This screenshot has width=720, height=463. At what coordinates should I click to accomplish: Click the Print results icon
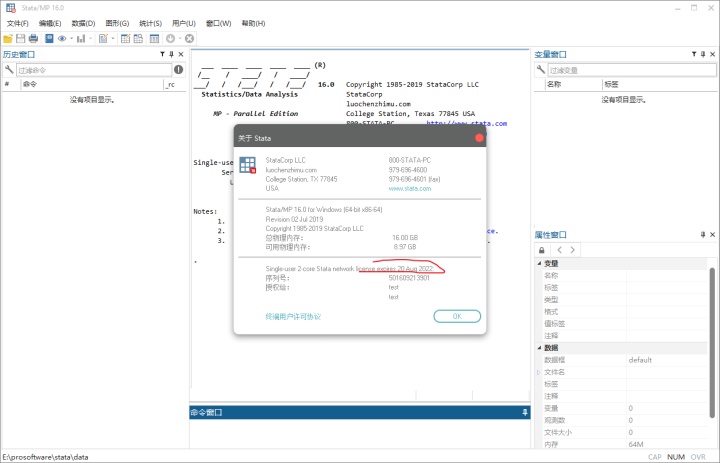click(33, 39)
